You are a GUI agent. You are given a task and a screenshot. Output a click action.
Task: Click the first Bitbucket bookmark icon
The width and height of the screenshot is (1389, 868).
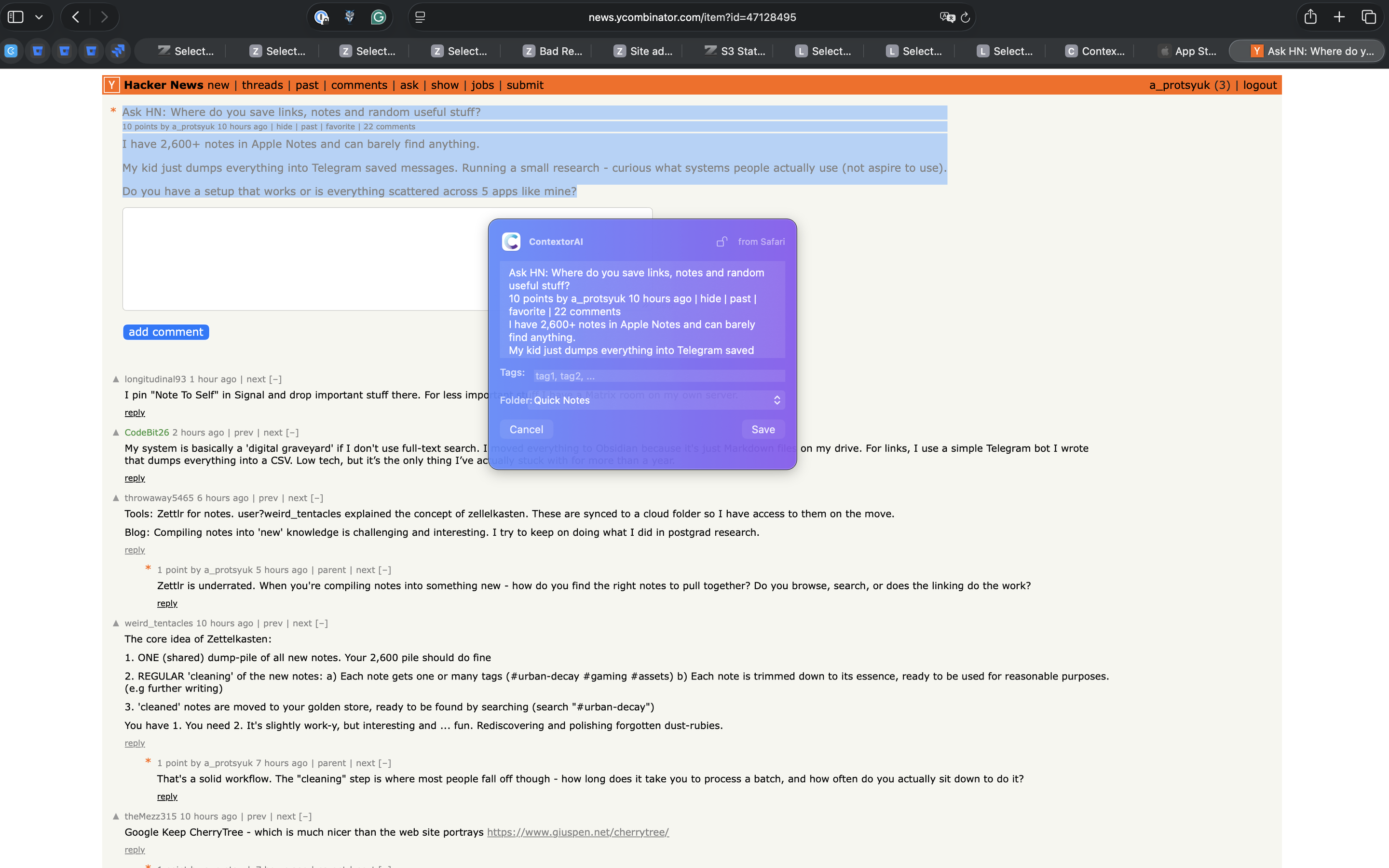pyautogui.click(x=38, y=51)
